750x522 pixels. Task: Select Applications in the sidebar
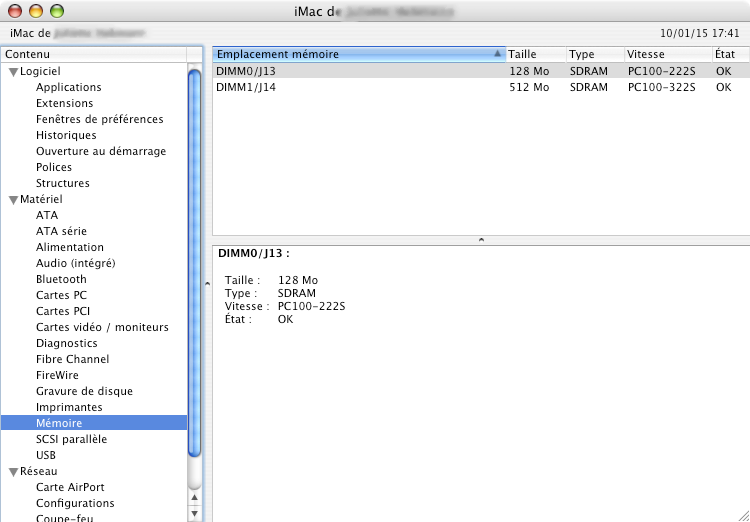click(x=69, y=87)
